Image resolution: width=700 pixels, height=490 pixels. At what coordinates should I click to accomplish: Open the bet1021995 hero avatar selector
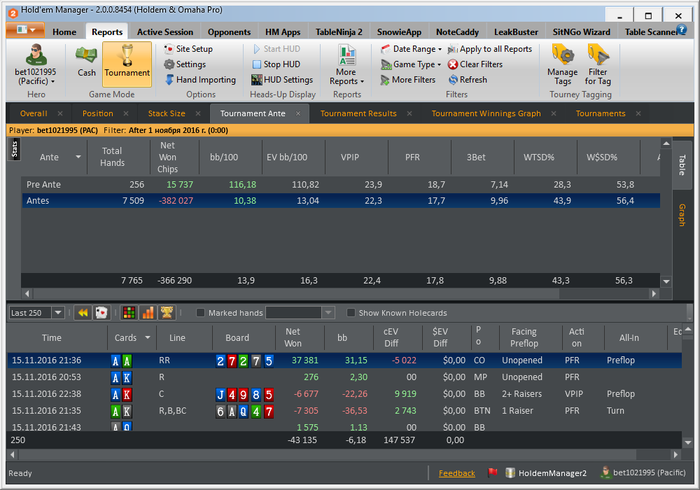pos(36,65)
